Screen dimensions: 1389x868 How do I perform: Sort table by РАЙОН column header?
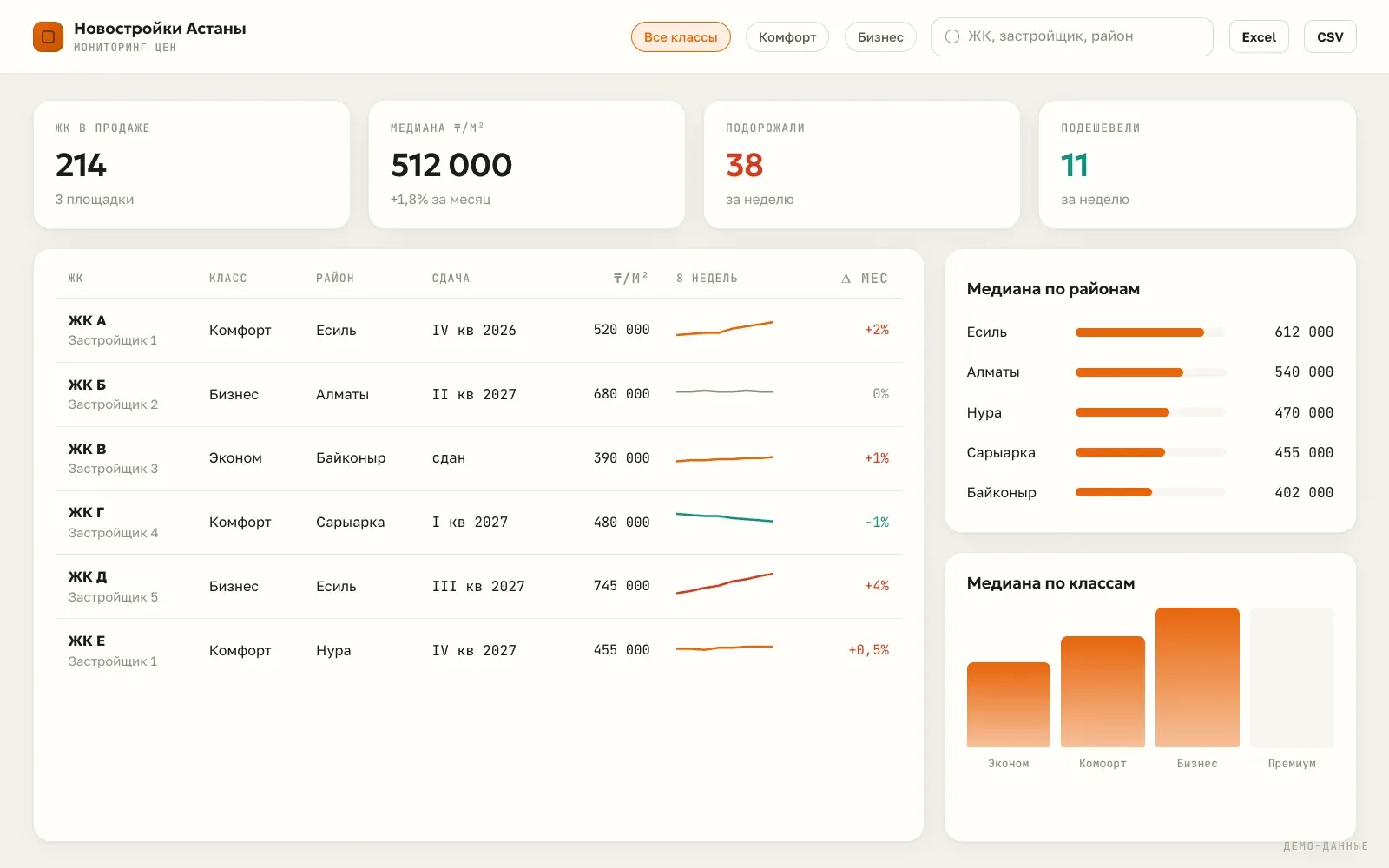coord(335,279)
